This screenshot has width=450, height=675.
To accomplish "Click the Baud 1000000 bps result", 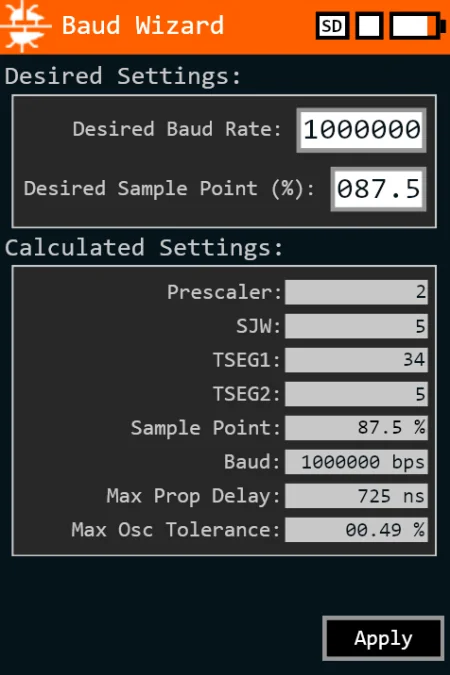I will click(356, 462).
